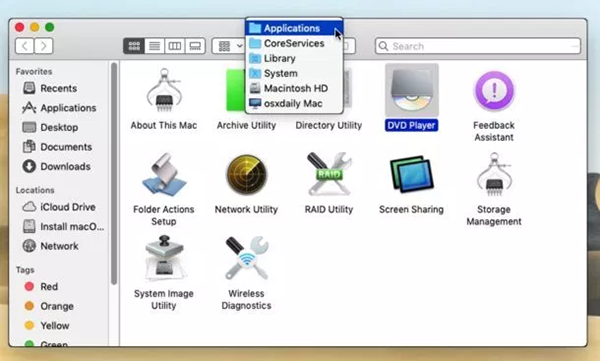Select the Orange tag

click(49, 306)
